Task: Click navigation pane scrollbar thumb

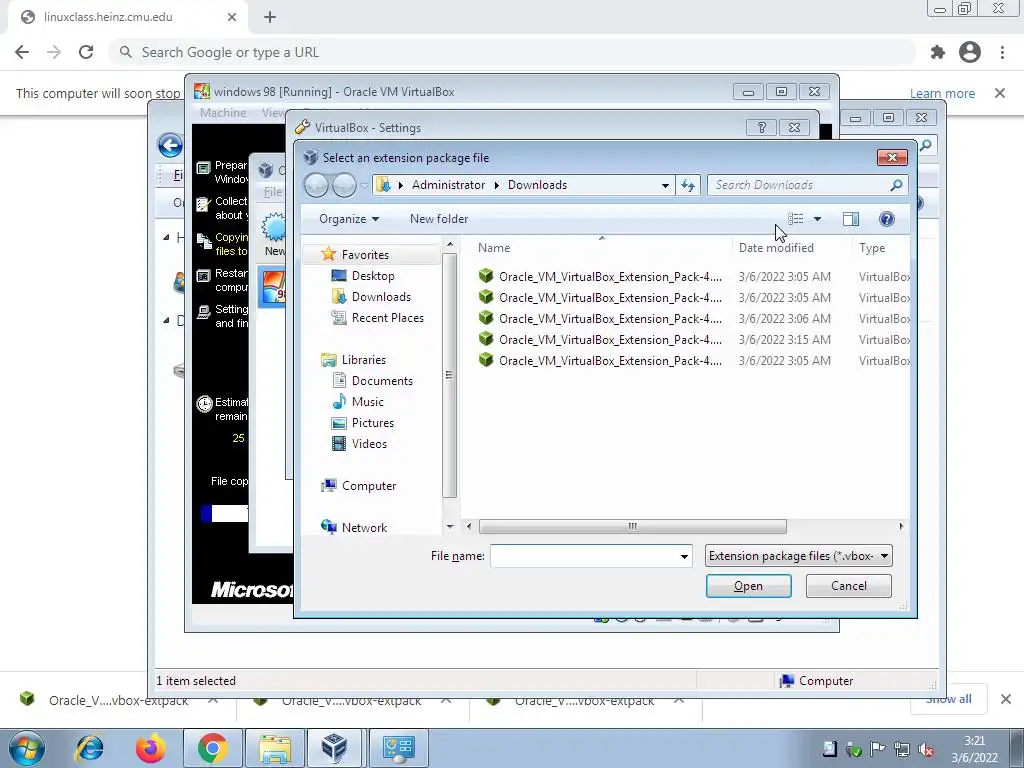Action: (449, 376)
